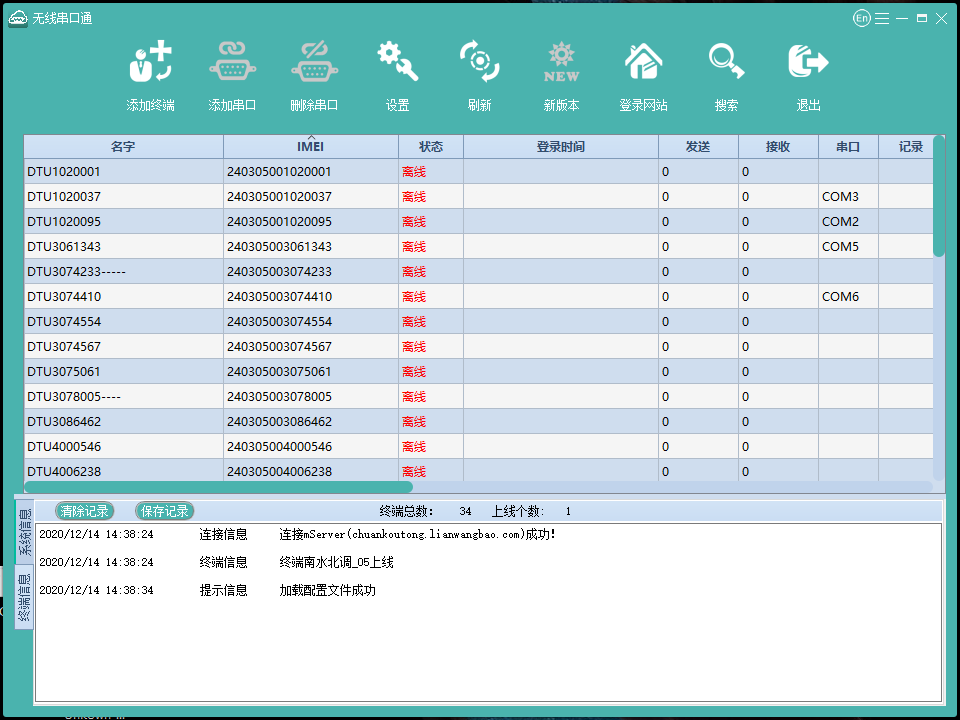Select row DTU1020001
This screenshot has width=960, height=720.
tap(479, 171)
